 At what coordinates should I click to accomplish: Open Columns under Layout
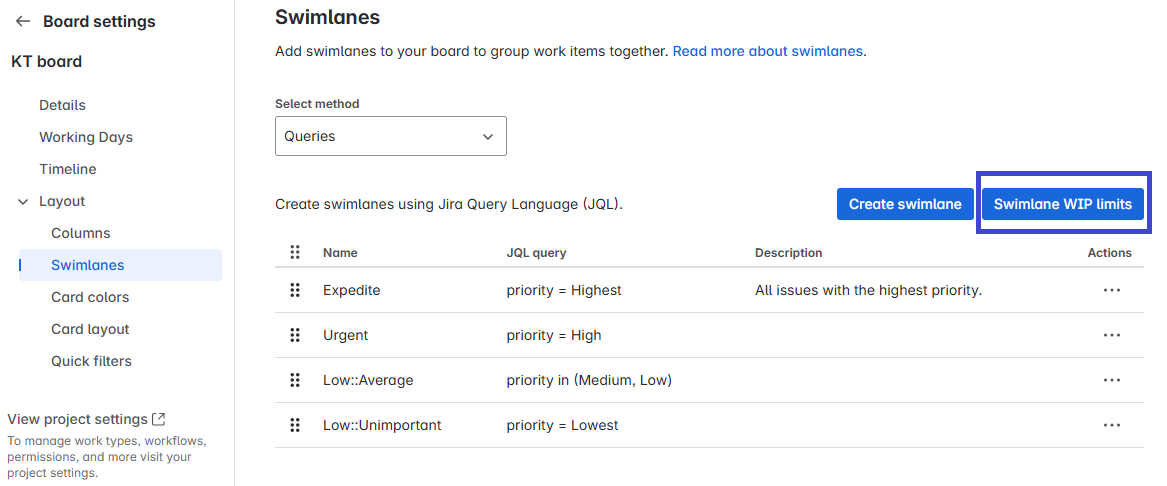[x=81, y=233]
